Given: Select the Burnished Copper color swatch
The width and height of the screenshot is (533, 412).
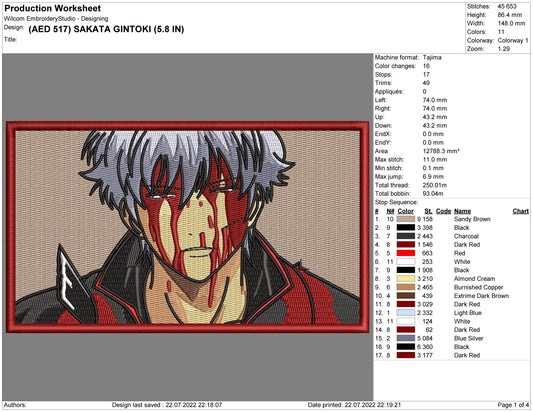Looking at the screenshot, I should tap(406, 287).
